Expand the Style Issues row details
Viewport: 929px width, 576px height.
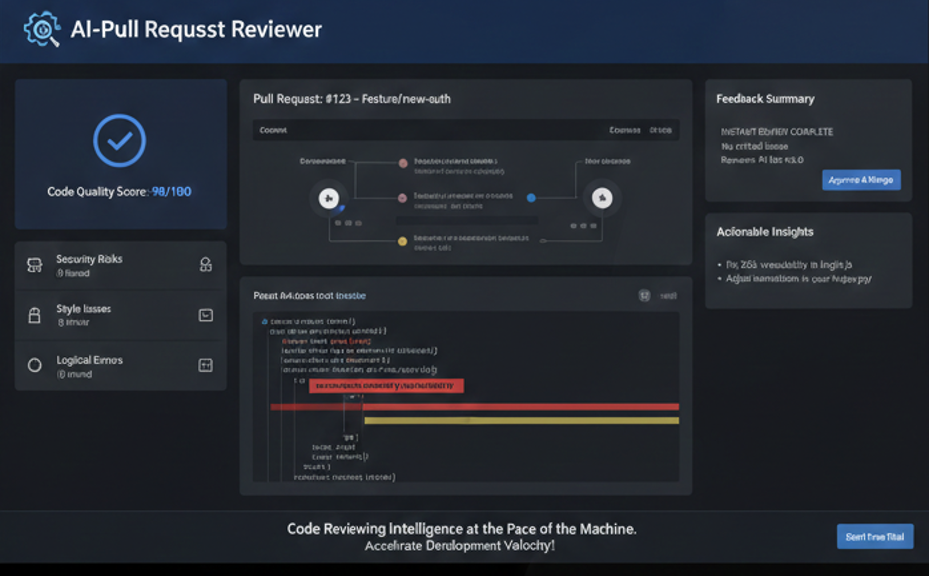point(206,316)
